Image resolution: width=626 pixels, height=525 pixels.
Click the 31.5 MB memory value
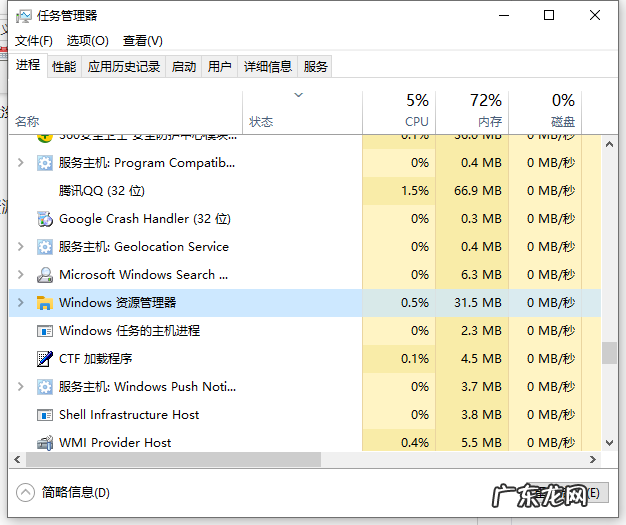(477, 303)
